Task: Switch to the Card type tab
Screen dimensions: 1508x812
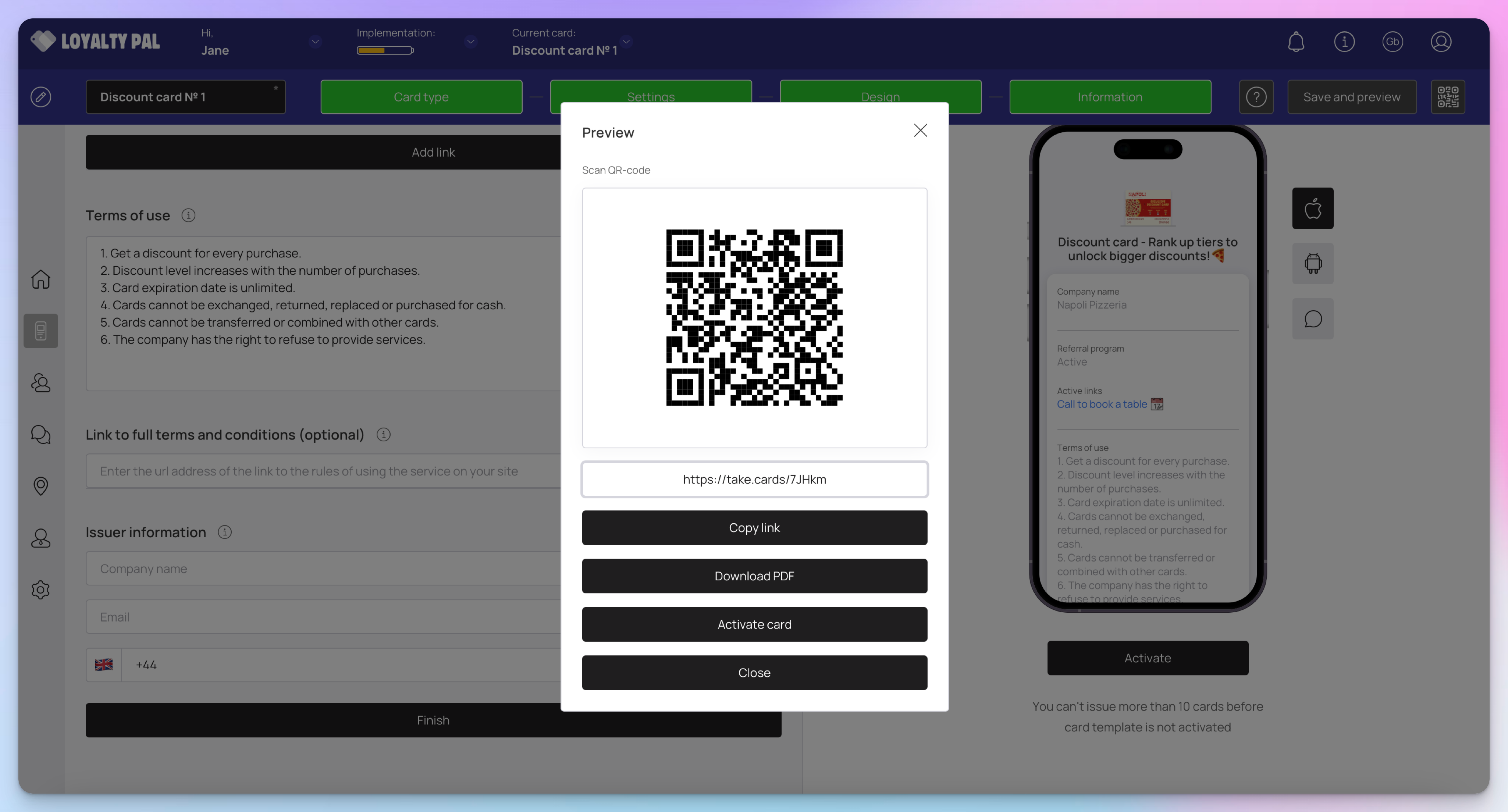Action: pyautogui.click(x=421, y=97)
